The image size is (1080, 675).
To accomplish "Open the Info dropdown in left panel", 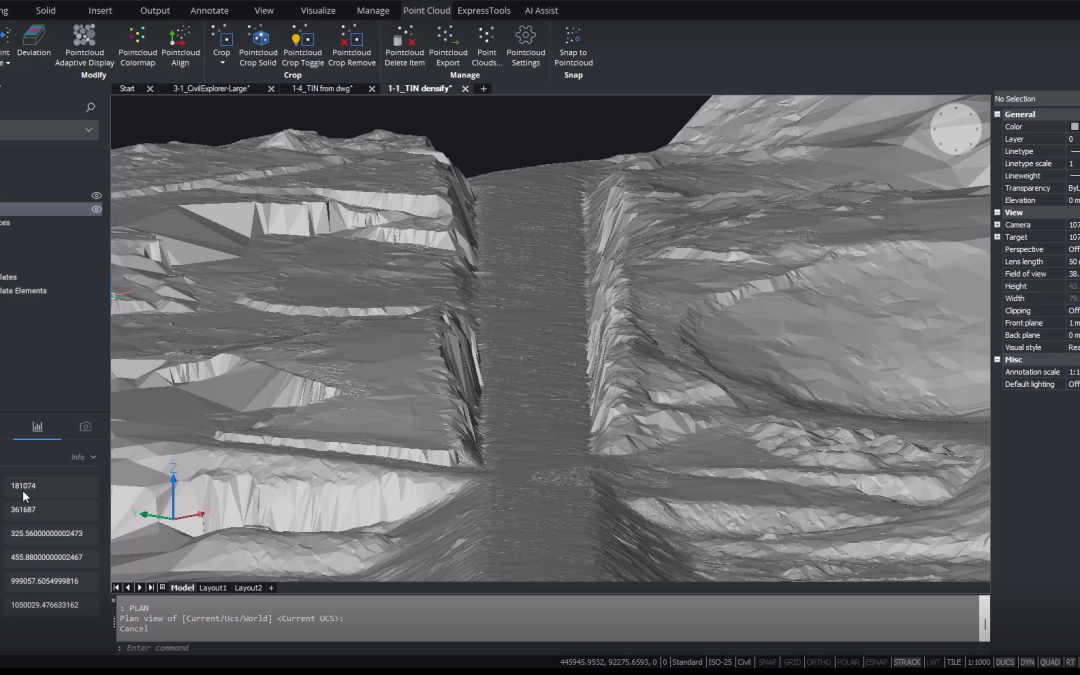I will tap(84, 457).
